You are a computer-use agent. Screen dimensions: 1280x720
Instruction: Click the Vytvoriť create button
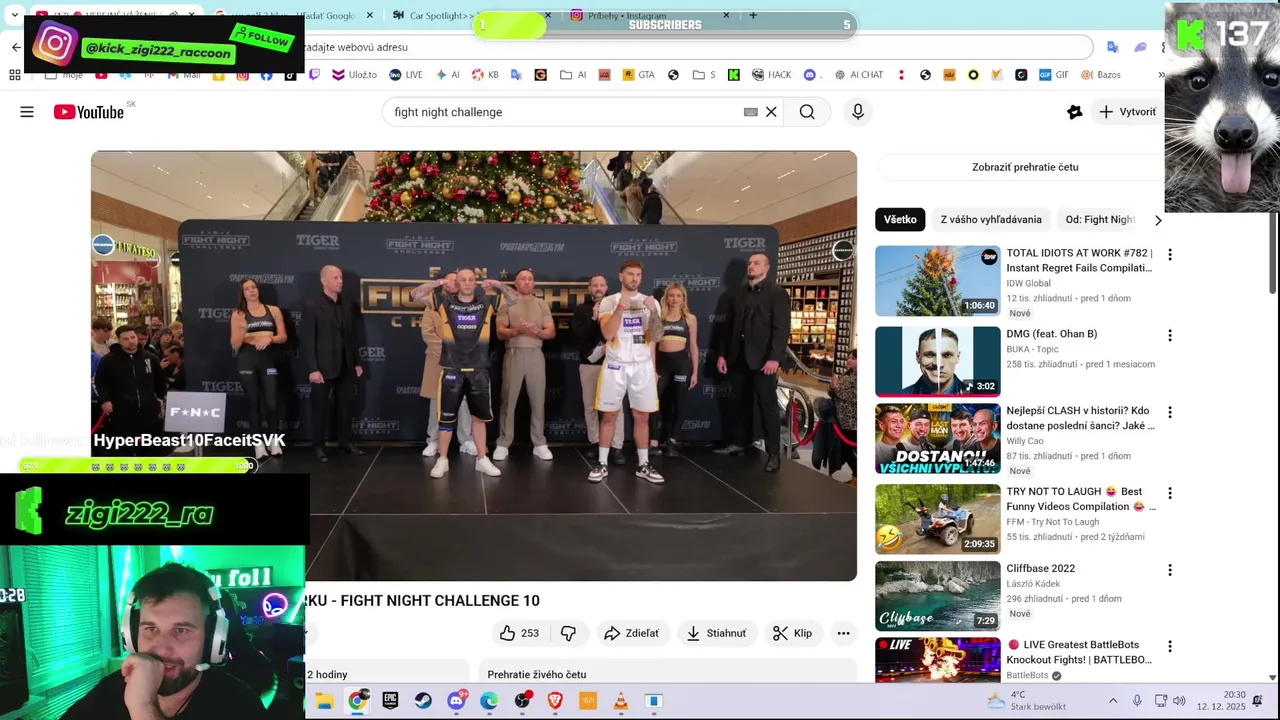1127,112
